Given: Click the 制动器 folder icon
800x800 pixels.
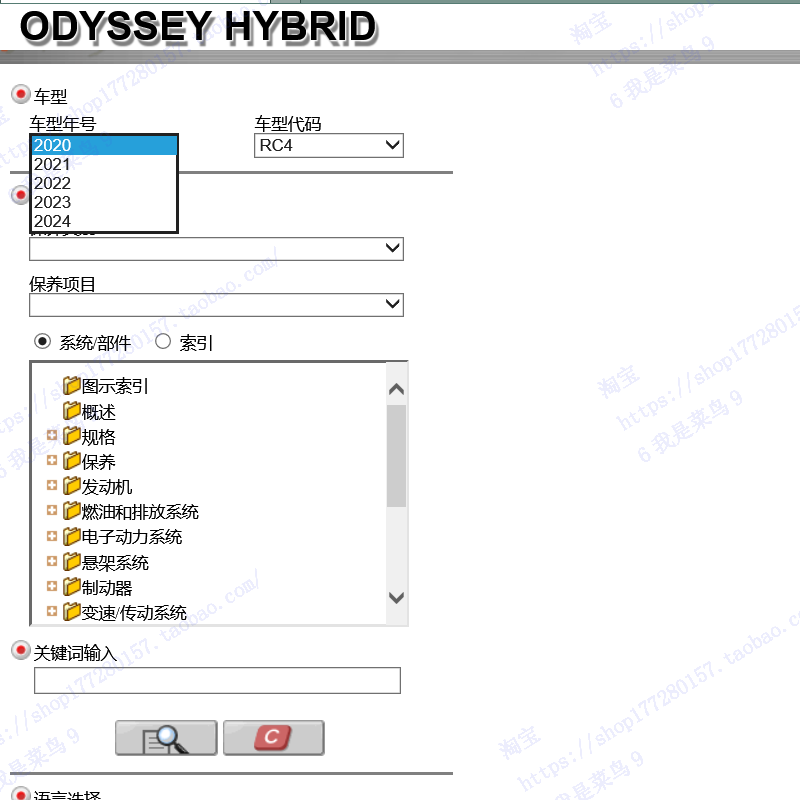Looking at the screenshot, I should [72, 587].
